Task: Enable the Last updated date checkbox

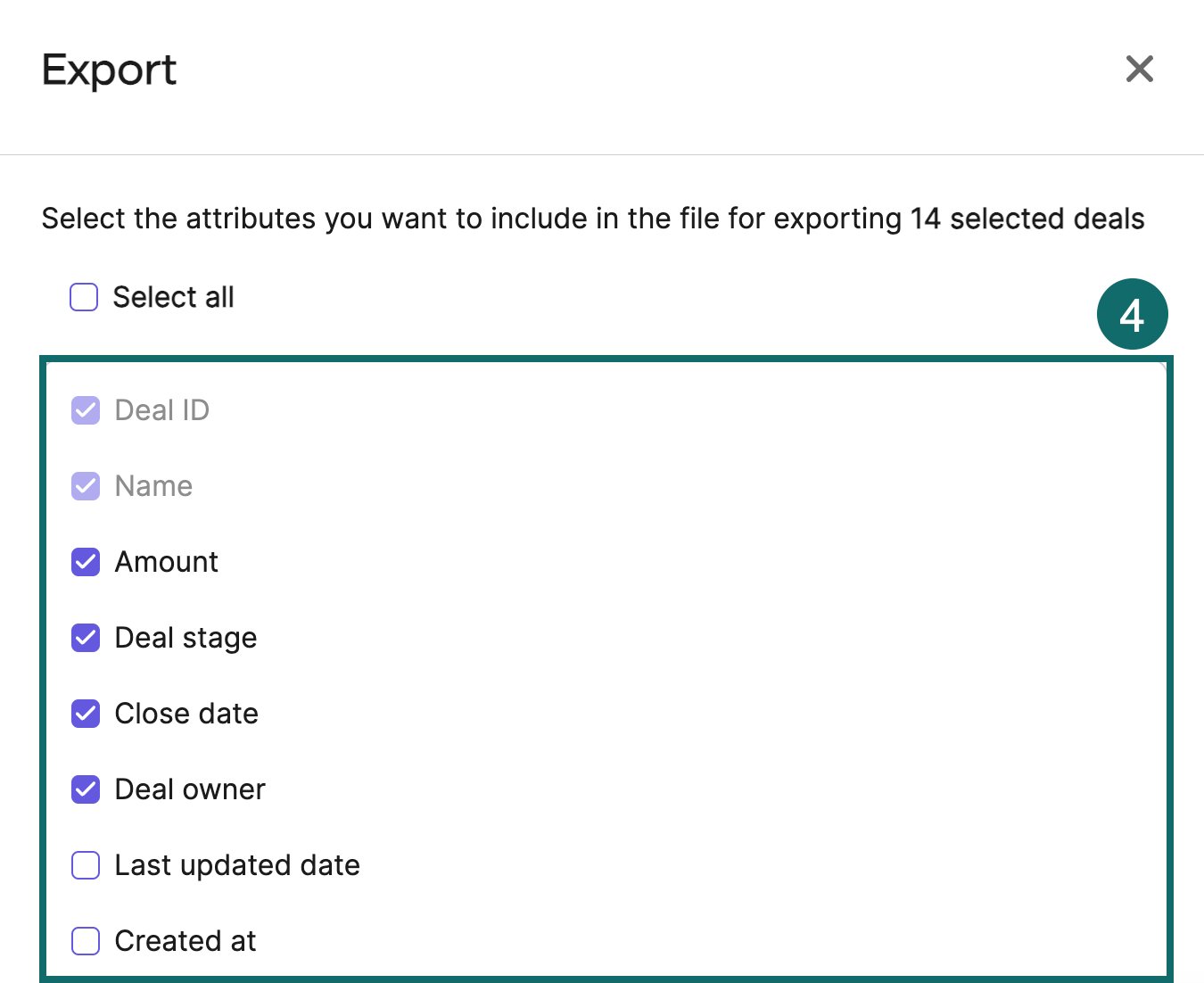Action: (86, 865)
